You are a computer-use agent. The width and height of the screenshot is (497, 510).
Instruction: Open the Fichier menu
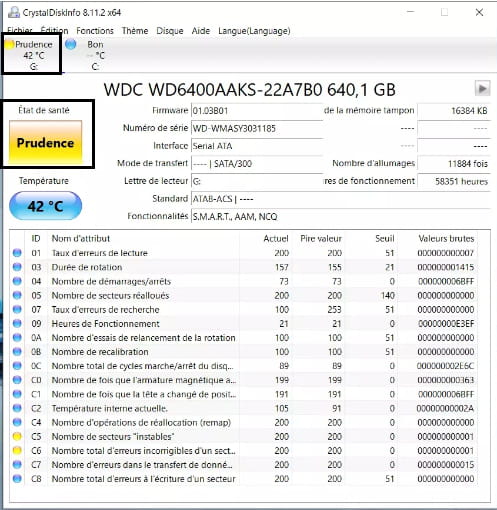[20, 31]
